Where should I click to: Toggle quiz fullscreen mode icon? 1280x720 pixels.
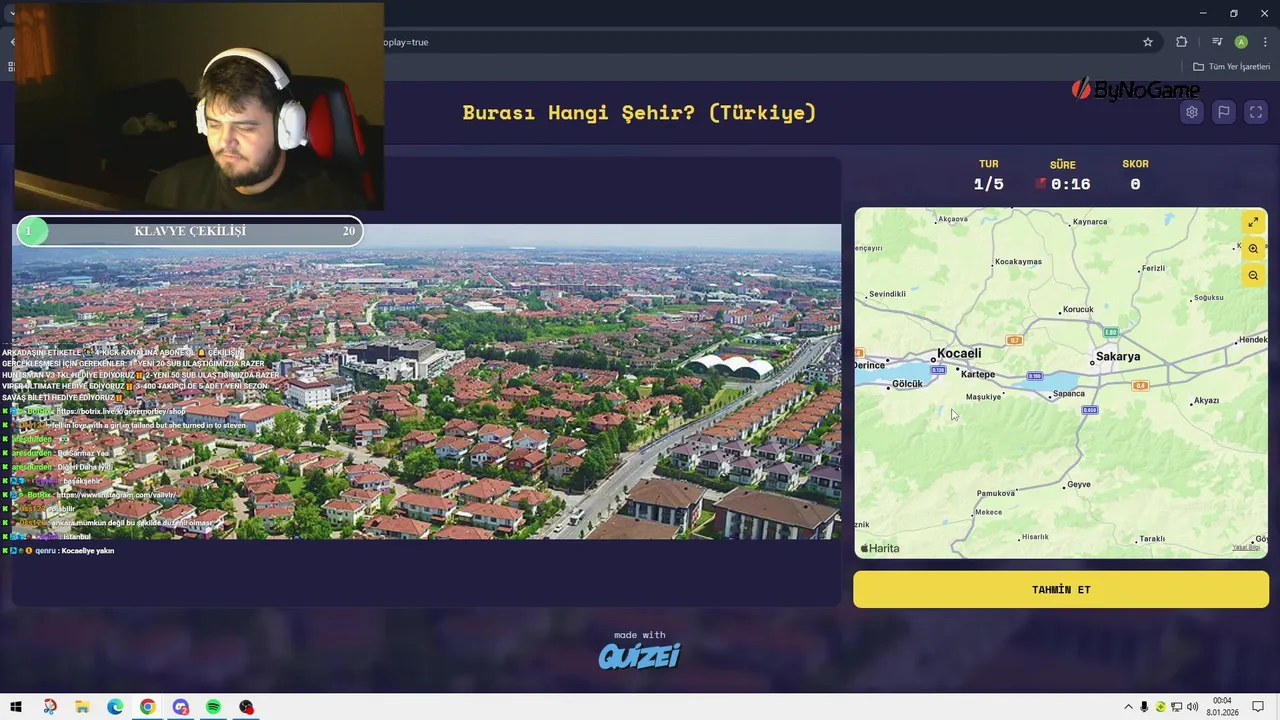(x=1256, y=112)
